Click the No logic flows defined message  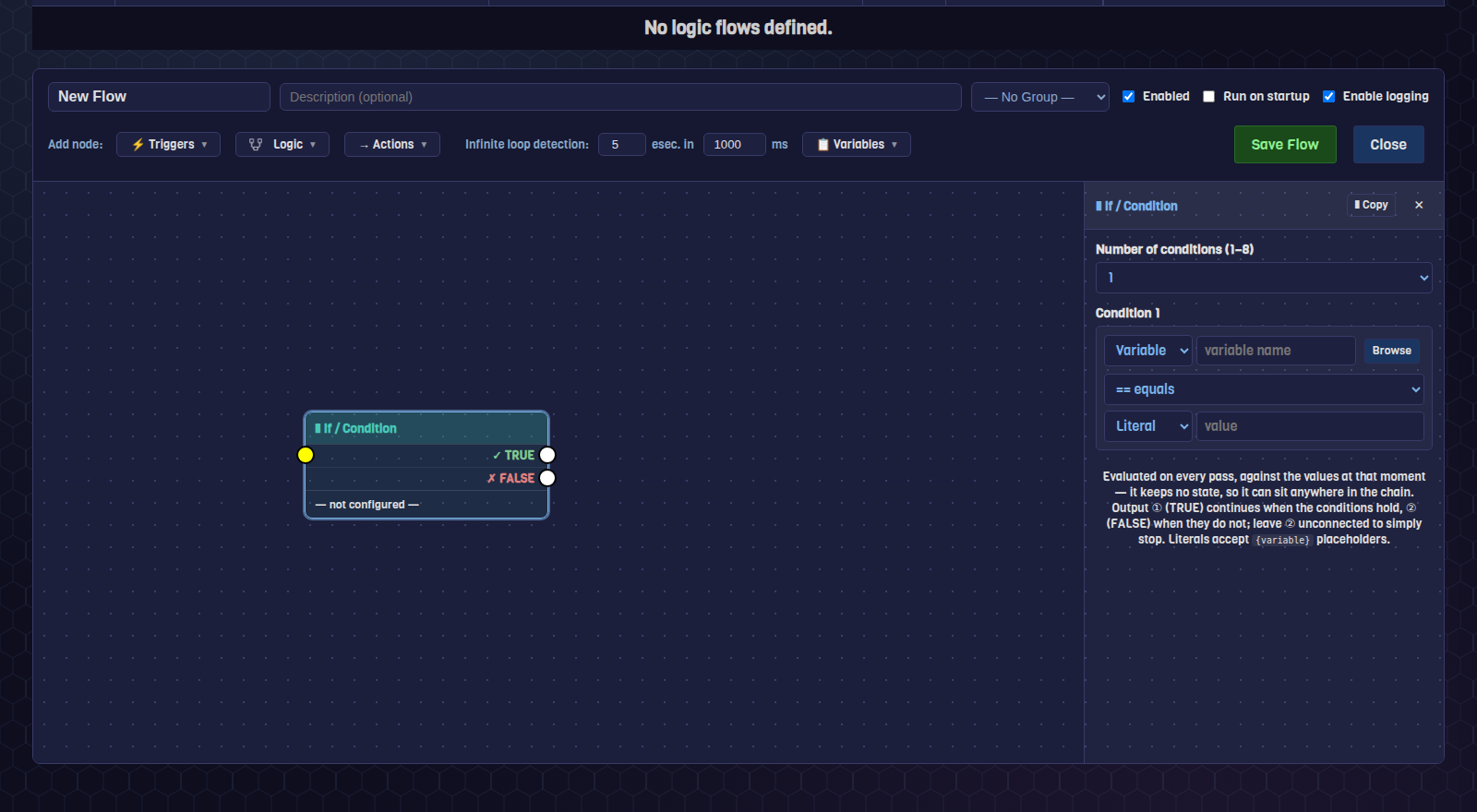click(738, 28)
